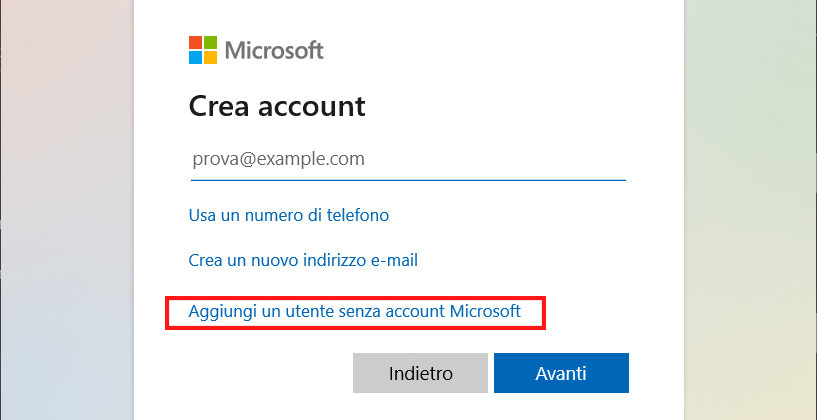
Task: Click the blue square of the Microsoft logo
Action: tap(195, 57)
